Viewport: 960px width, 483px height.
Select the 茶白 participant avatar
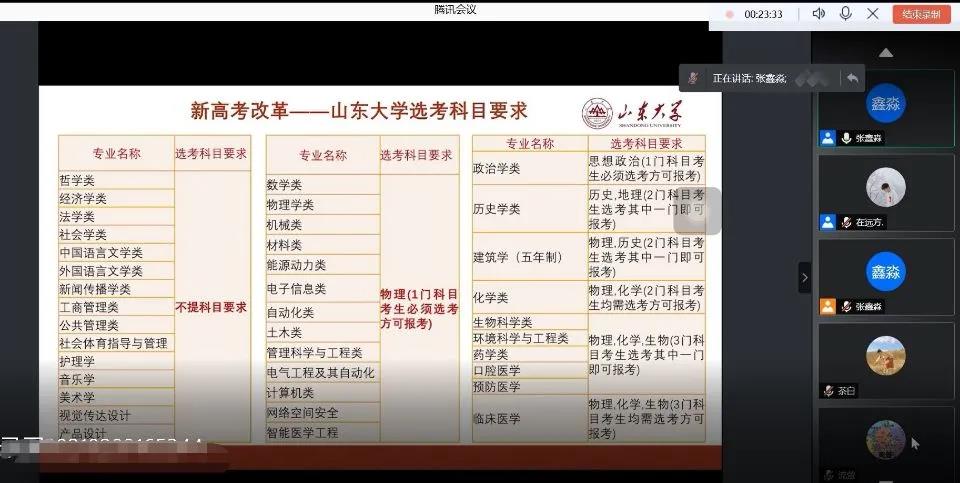point(885,354)
